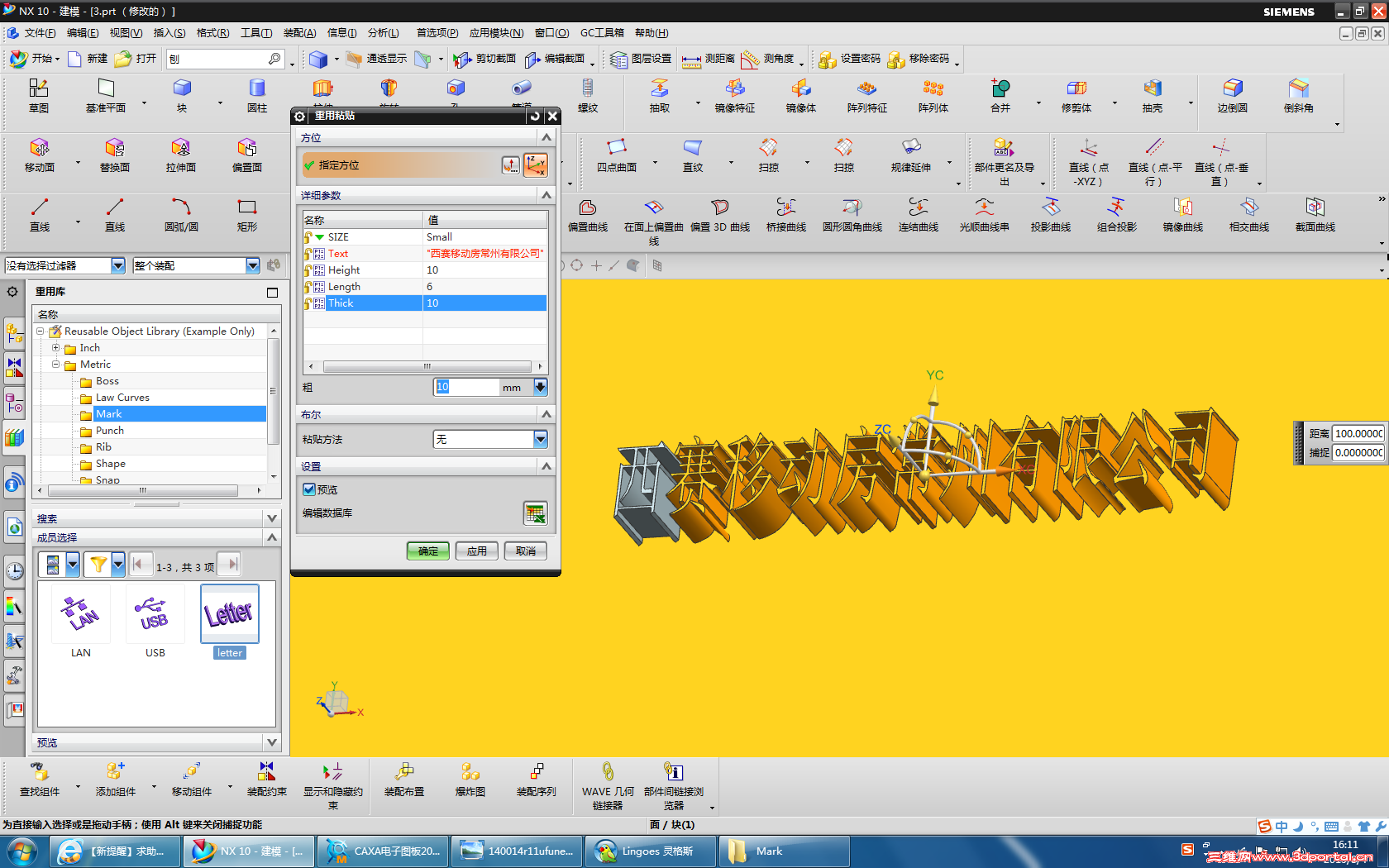This screenshot has height=868, width=1389.
Task: Open the 合并 unite tool
Action: [x=1000, y=96]
